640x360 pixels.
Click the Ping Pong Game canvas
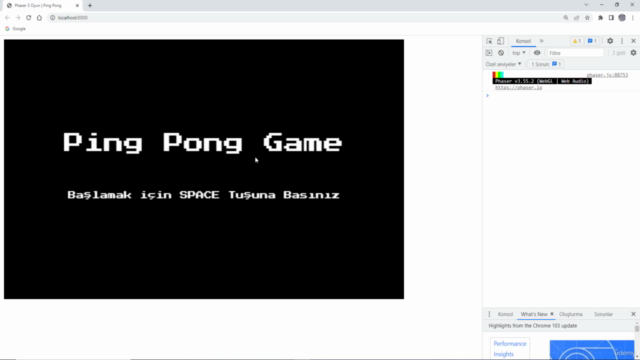coord(204,169)
